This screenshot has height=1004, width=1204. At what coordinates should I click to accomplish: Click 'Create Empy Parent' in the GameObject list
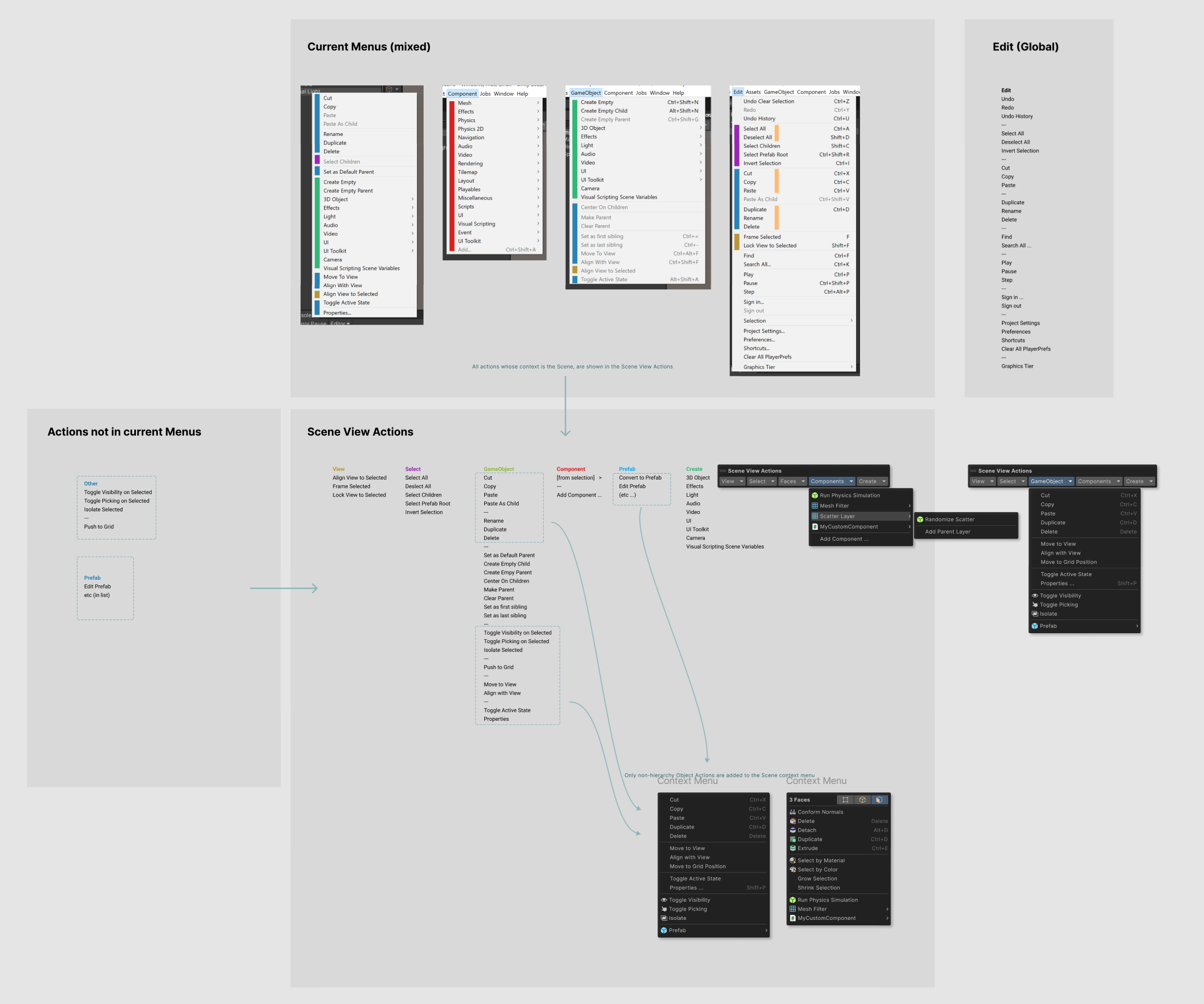[507, 573]
